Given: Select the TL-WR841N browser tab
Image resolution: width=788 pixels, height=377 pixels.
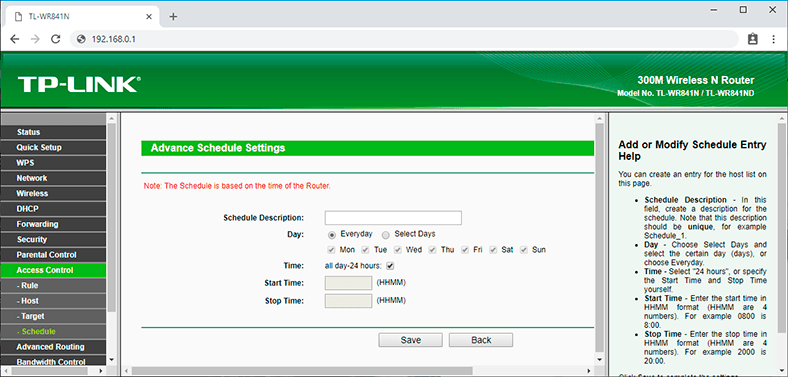Looking at the screenshot, I should click(83, 17).
